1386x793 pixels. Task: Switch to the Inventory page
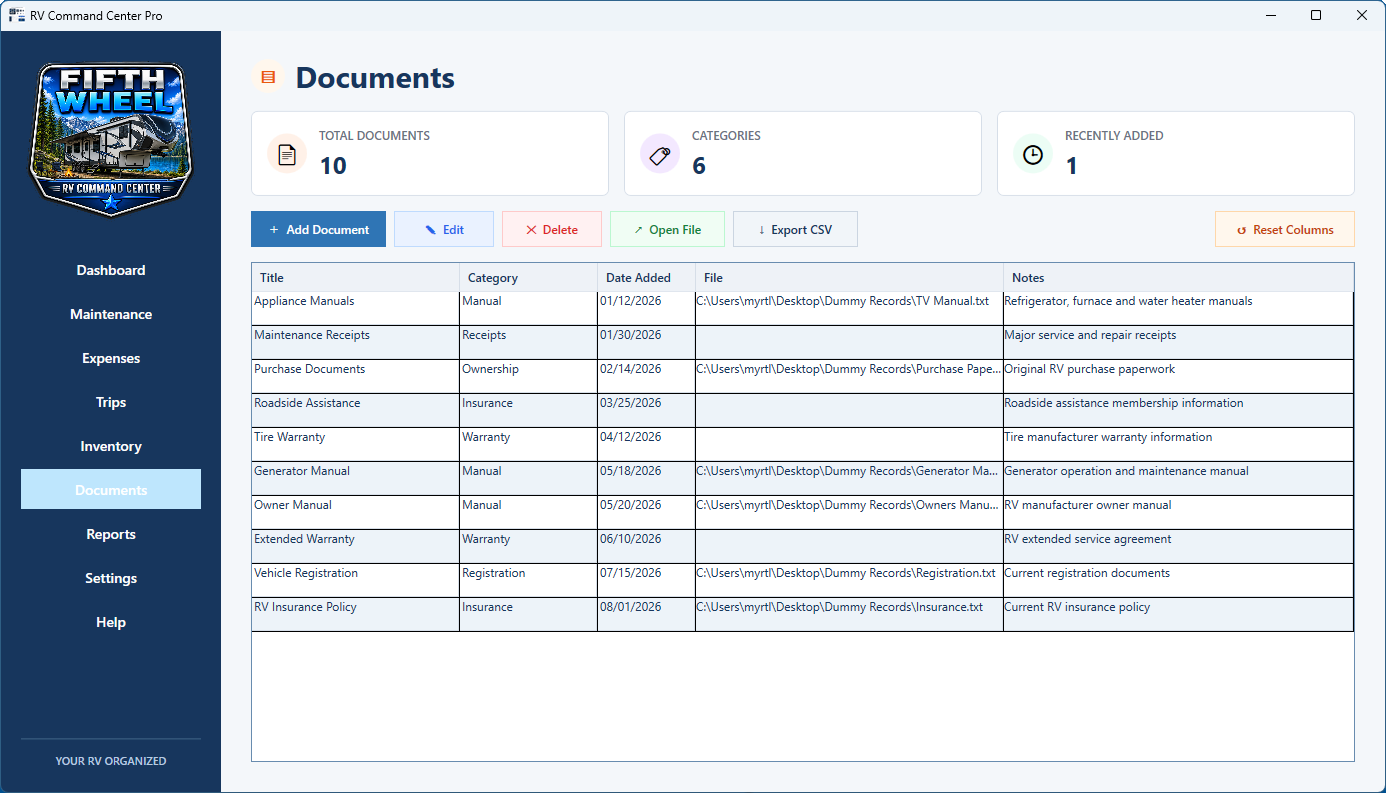pyautogui.click(x=111, y=446)
